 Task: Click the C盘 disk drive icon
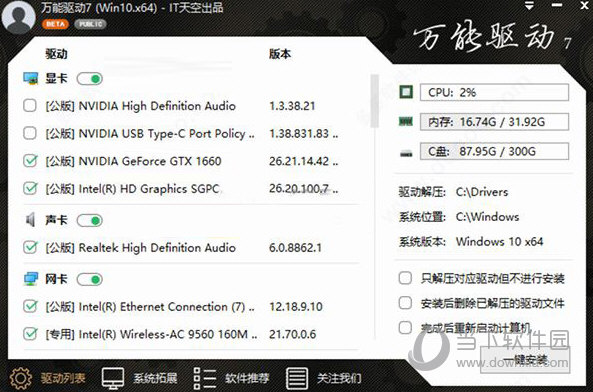(406, 153)
